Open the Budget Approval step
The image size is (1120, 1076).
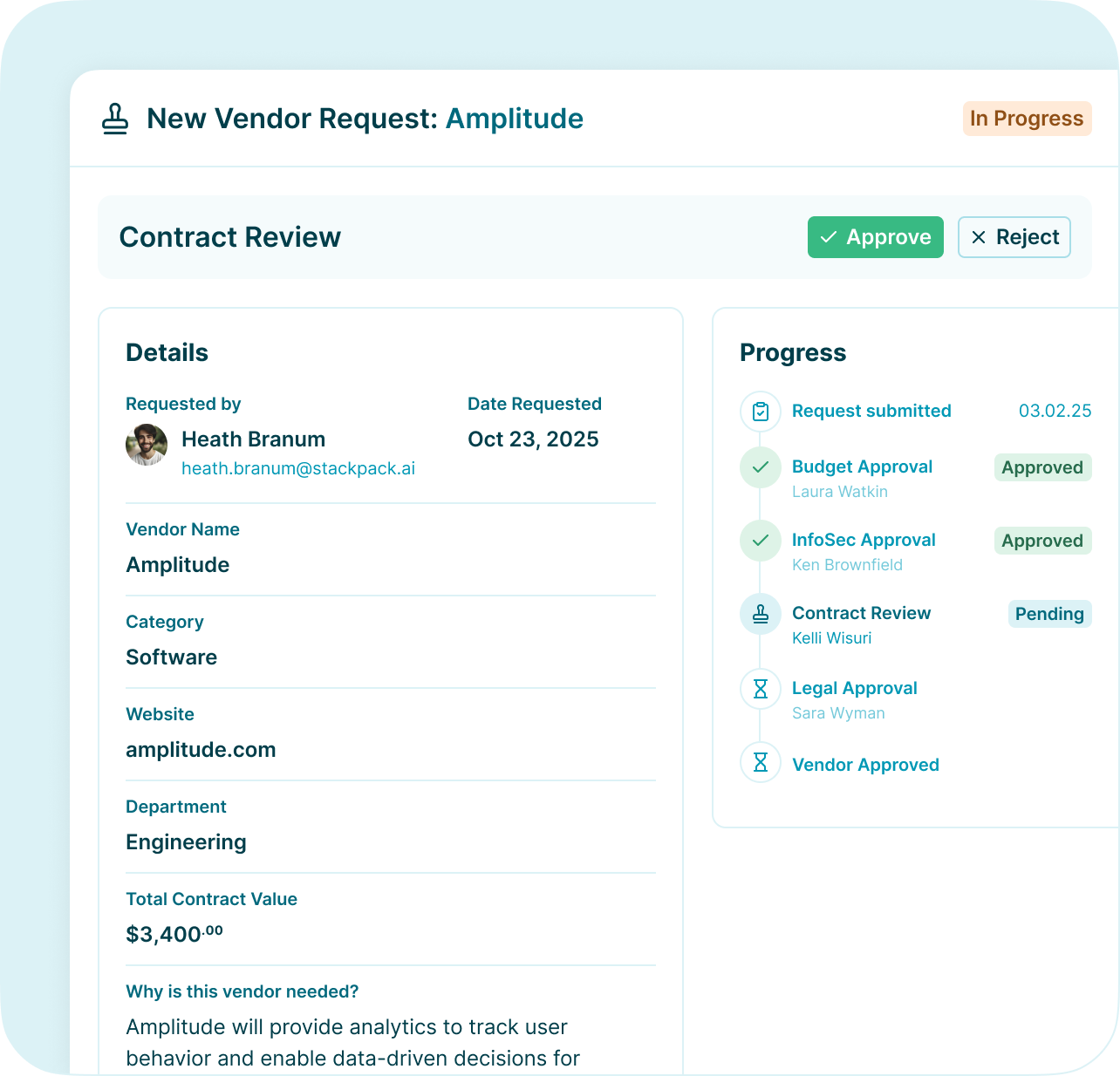click(x=862, y=466)
